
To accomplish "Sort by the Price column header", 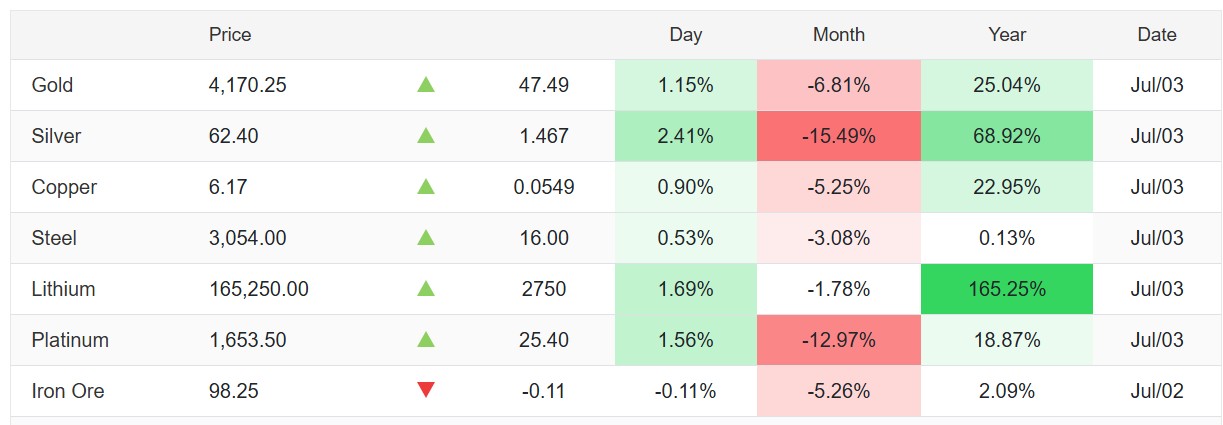I will [230, 34].
